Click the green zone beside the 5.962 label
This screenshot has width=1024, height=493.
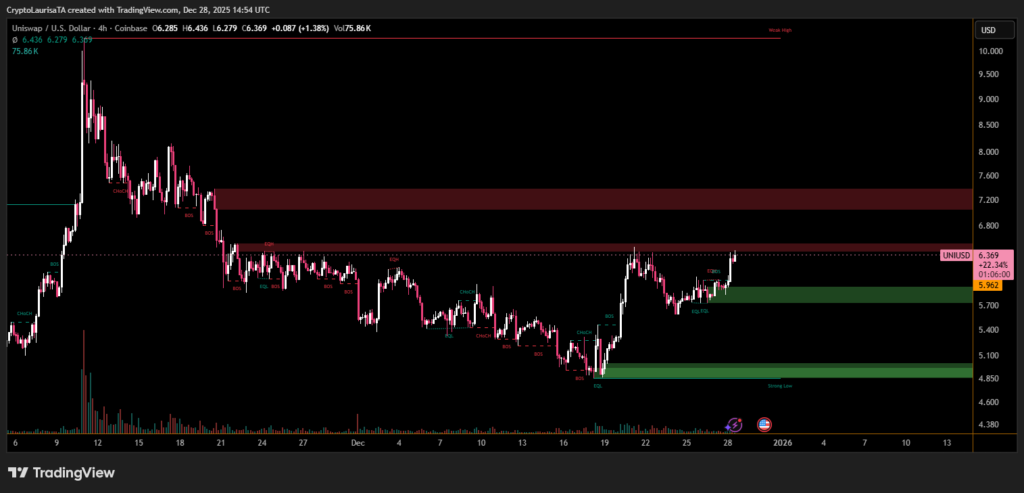850,295
